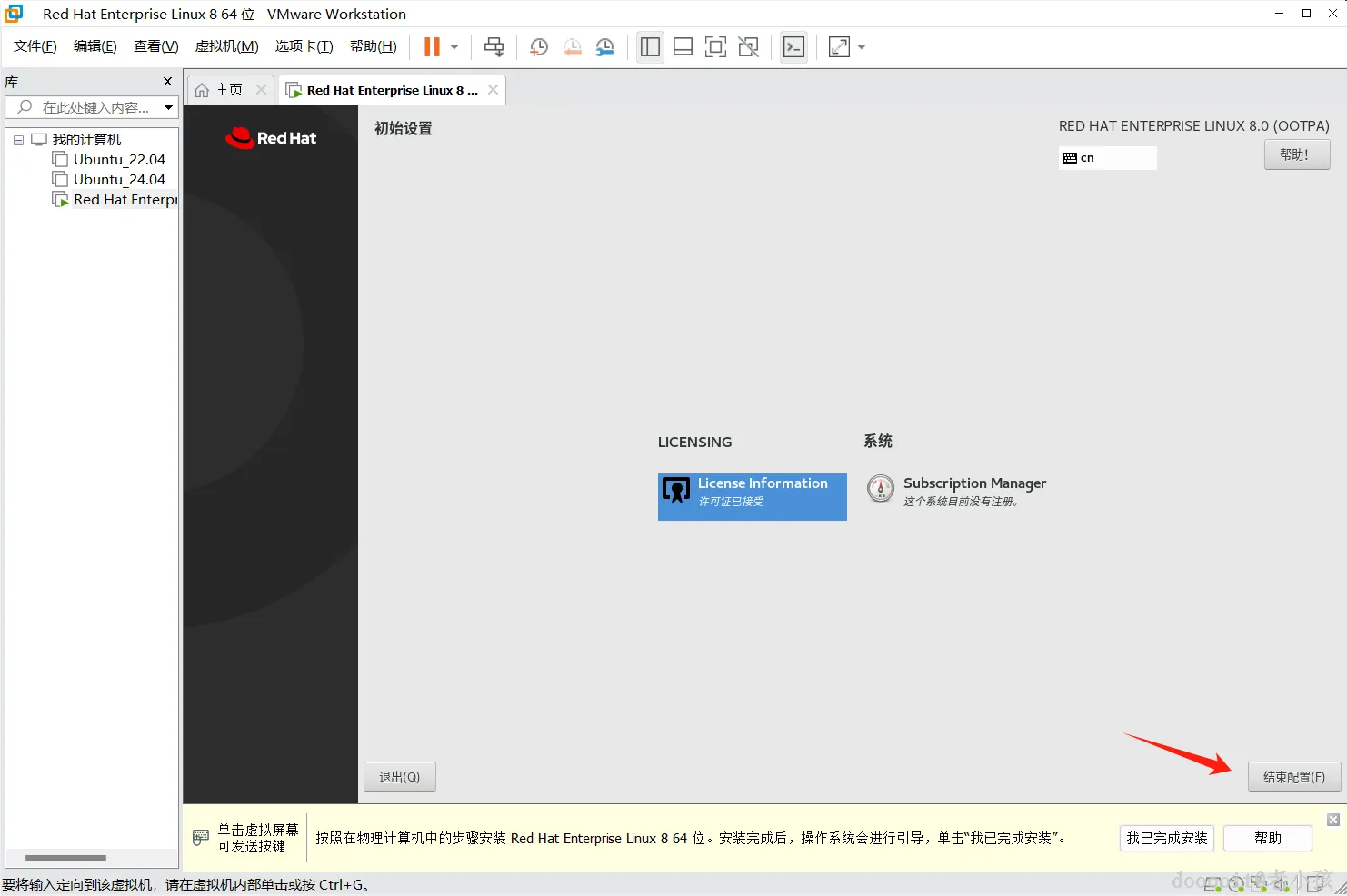
Task: Enter full screen mode icon
Action: [x=715, y=47]
